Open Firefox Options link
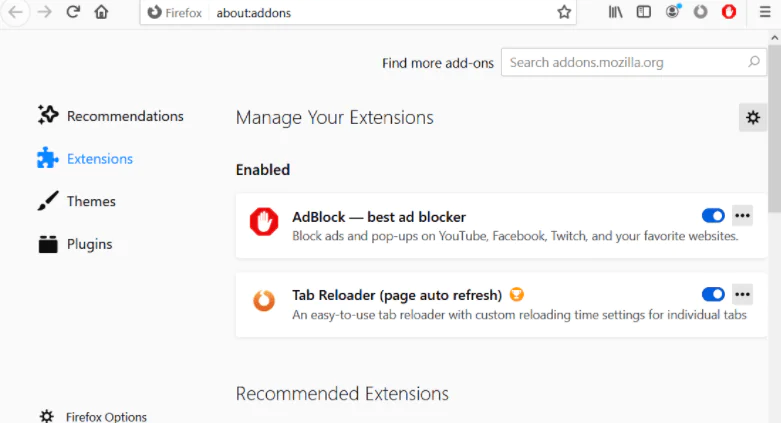 pyautogui.click(x=106, y=416)
